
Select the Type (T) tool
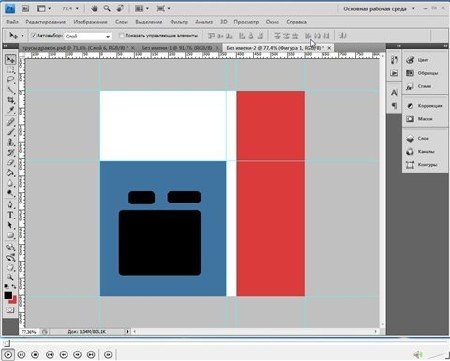pos(10,215)
